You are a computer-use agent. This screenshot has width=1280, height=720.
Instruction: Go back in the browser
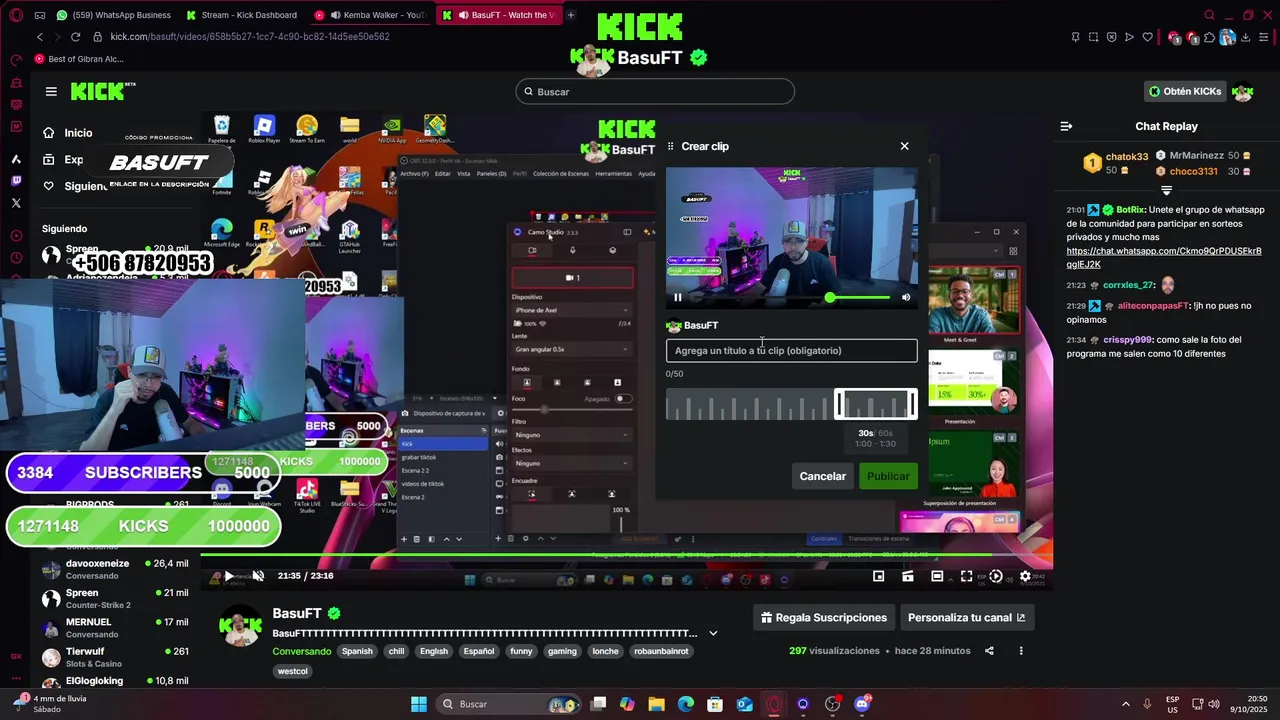(x=40, y=37)
